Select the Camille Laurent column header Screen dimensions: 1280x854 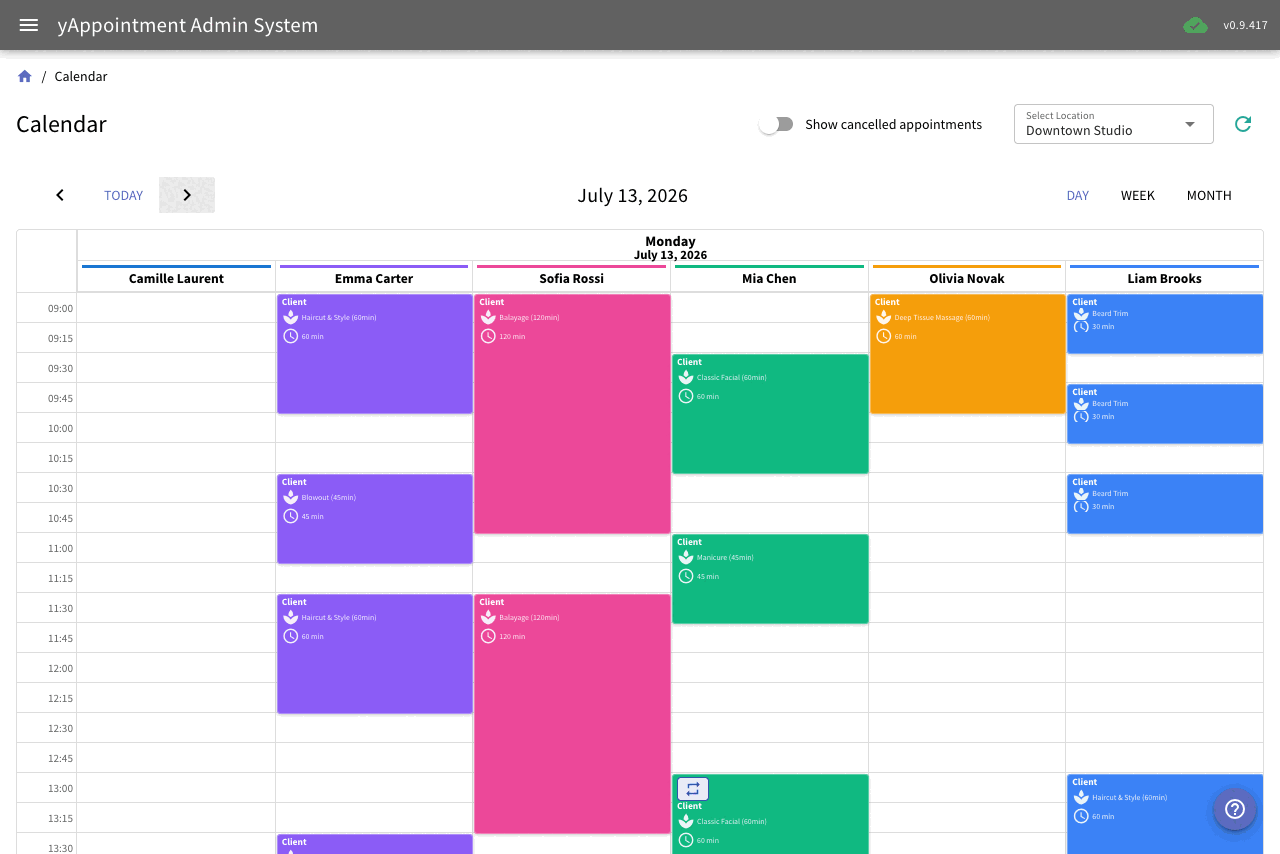pyautogui.click(x=176, y=278)
